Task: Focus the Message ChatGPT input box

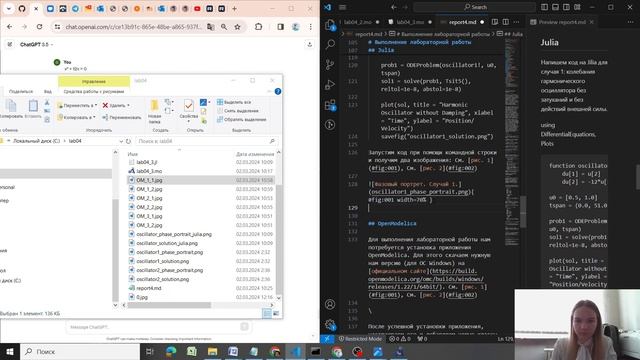Action: (158, 327)
